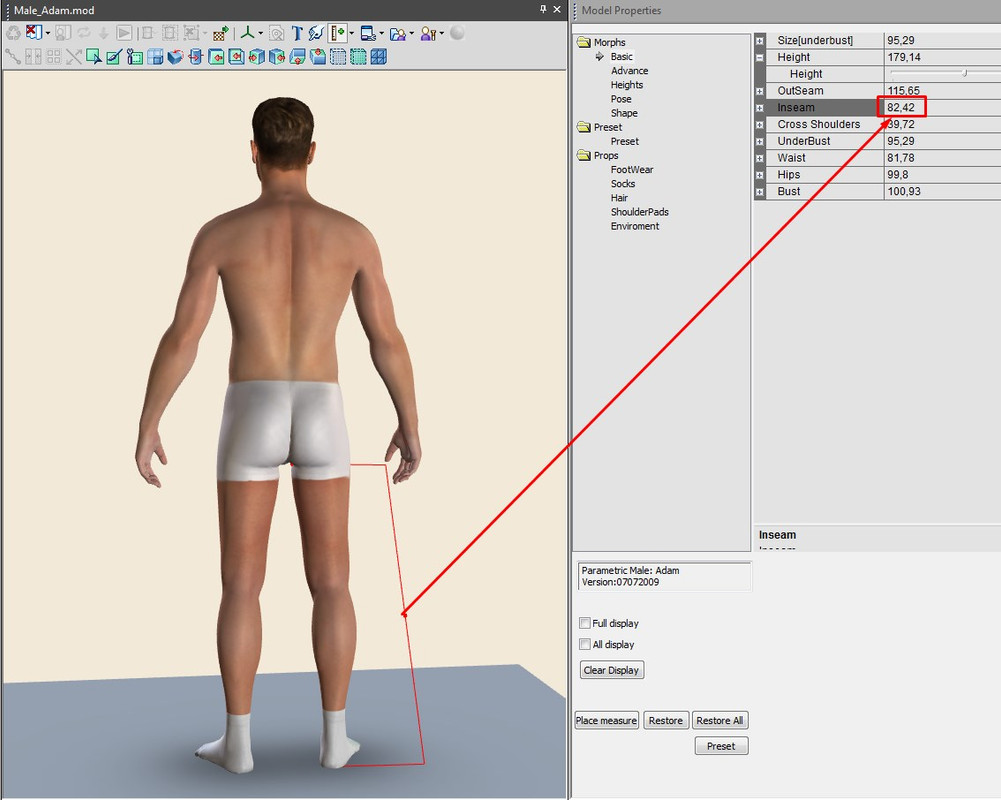1001x800 pixels.
Task: Select the Socks props item
Action: [622, 183]
